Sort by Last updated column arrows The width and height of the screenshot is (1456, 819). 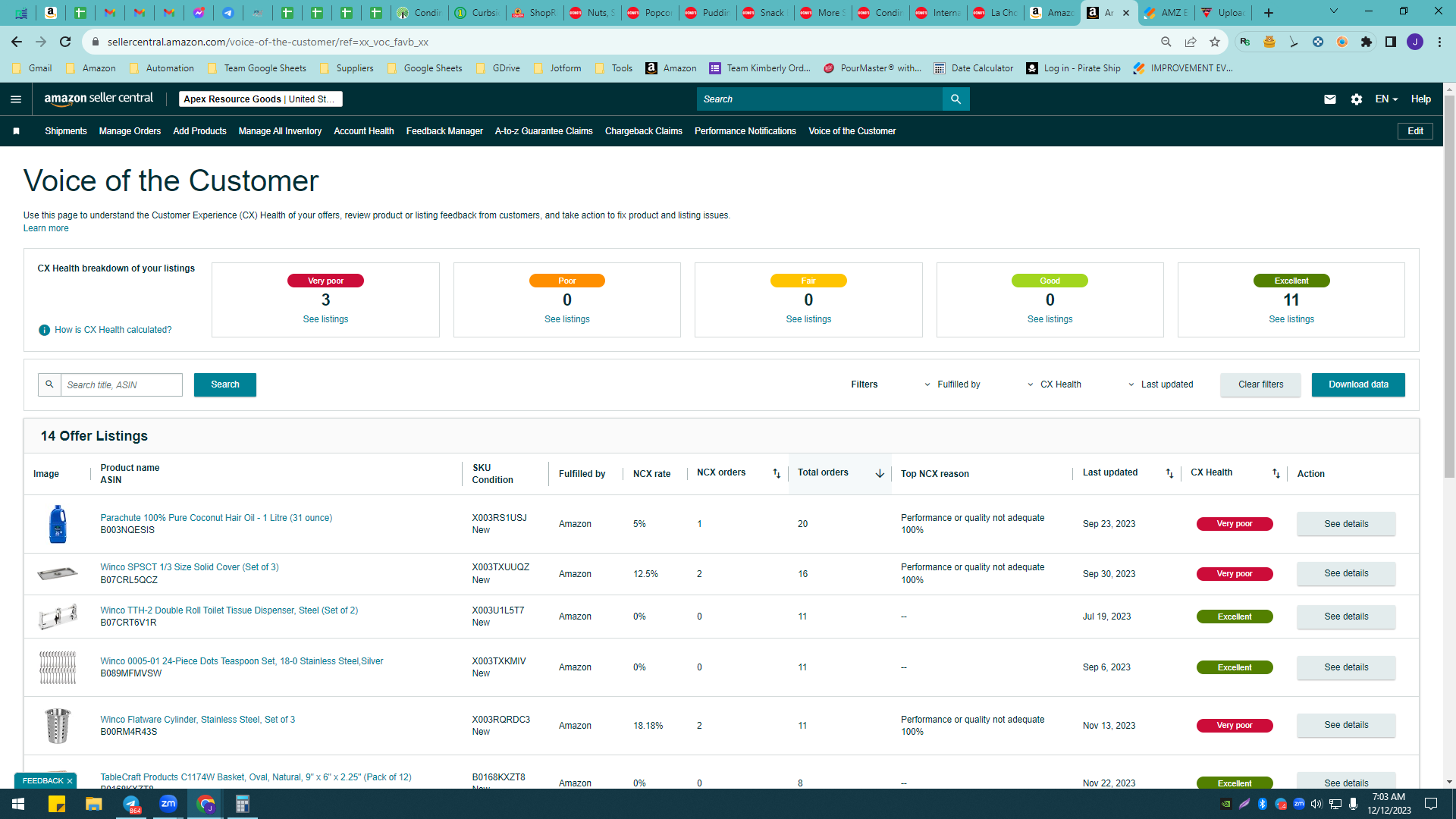coord(1169,473)
